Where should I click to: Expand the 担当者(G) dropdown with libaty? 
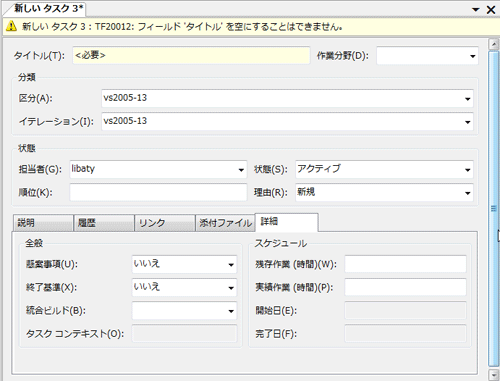[241, 170]
